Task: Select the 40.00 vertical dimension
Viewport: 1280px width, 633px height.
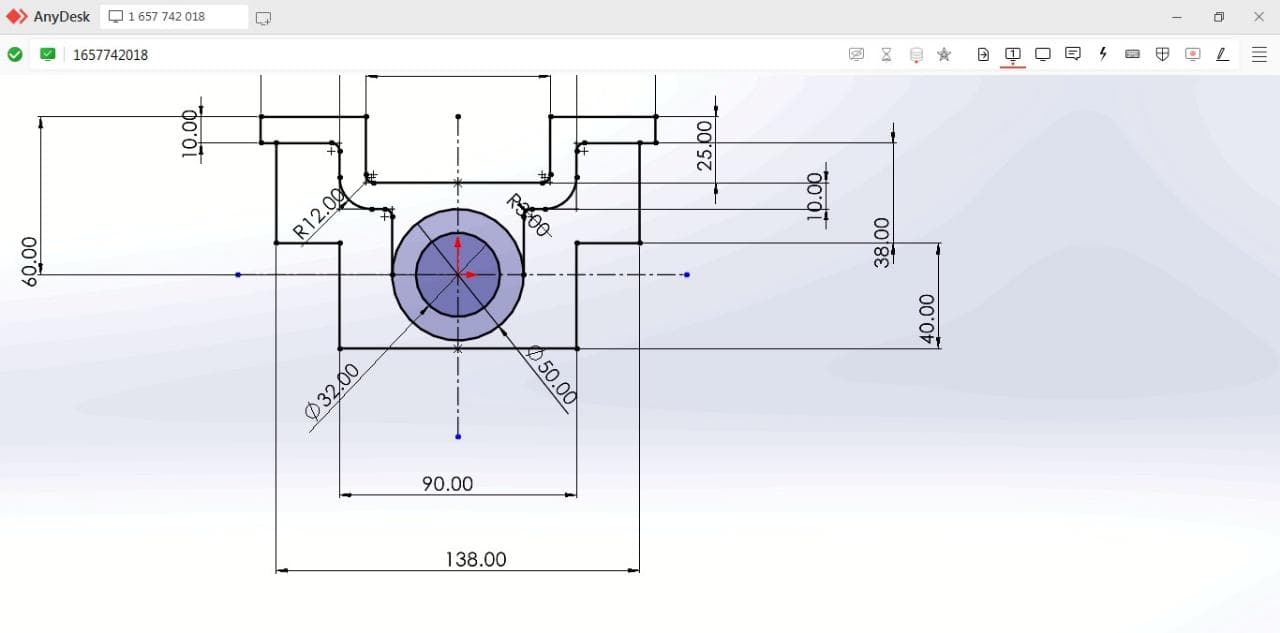Action: tap(927, 319)
